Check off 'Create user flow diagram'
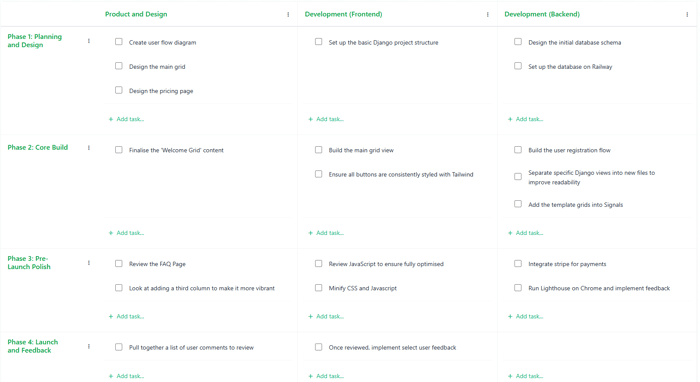 coord(119,42)
